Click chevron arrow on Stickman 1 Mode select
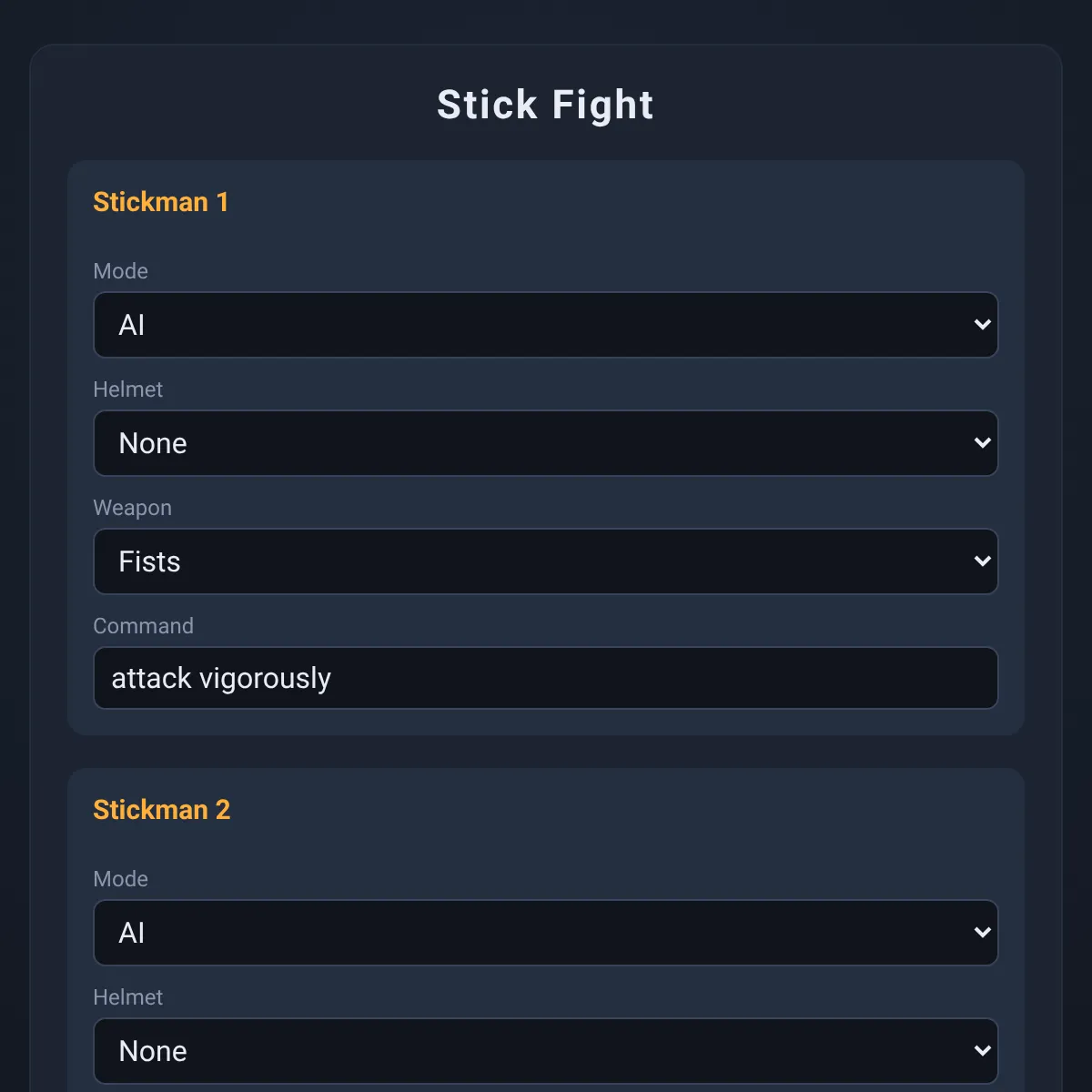The image size is (1092, 1092). coord(982,325)
